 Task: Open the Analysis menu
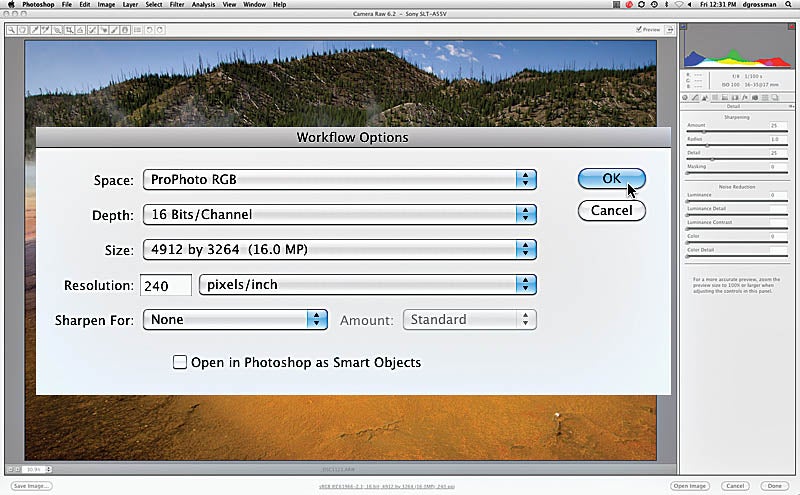point(203,5)
